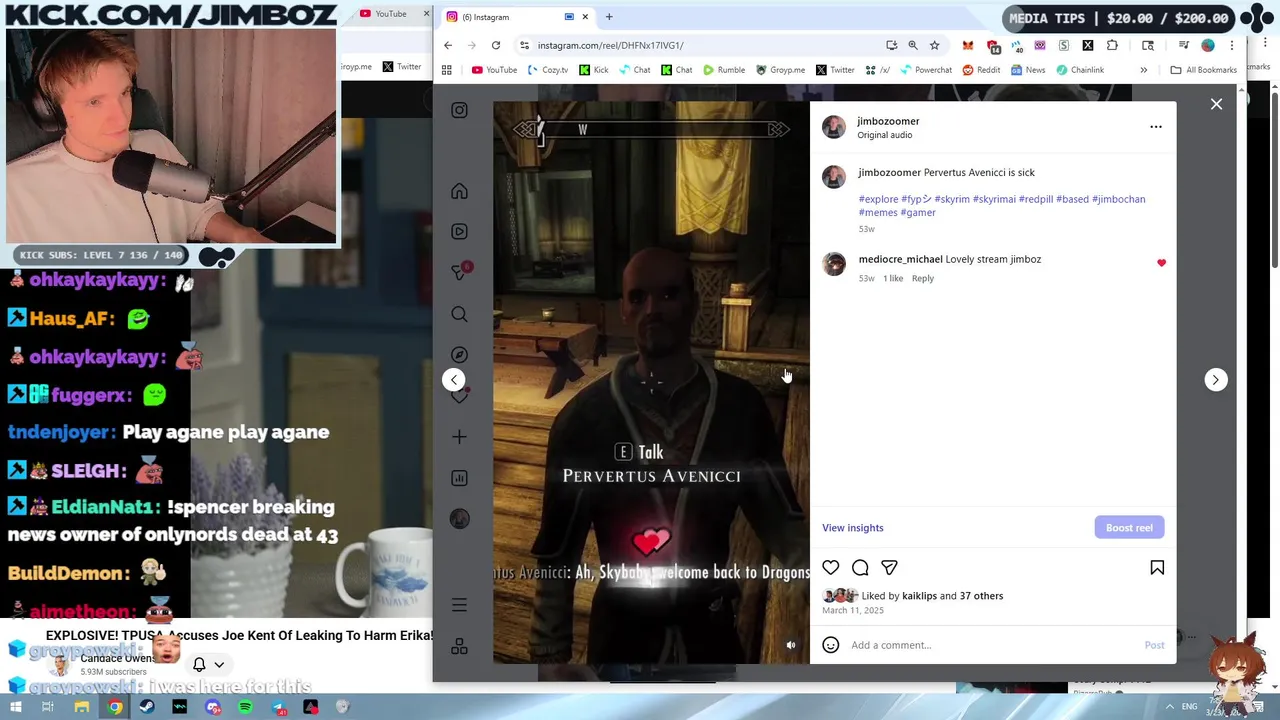Click the Boost reel button
1280x720 pixels.
tap(1129, 528)
